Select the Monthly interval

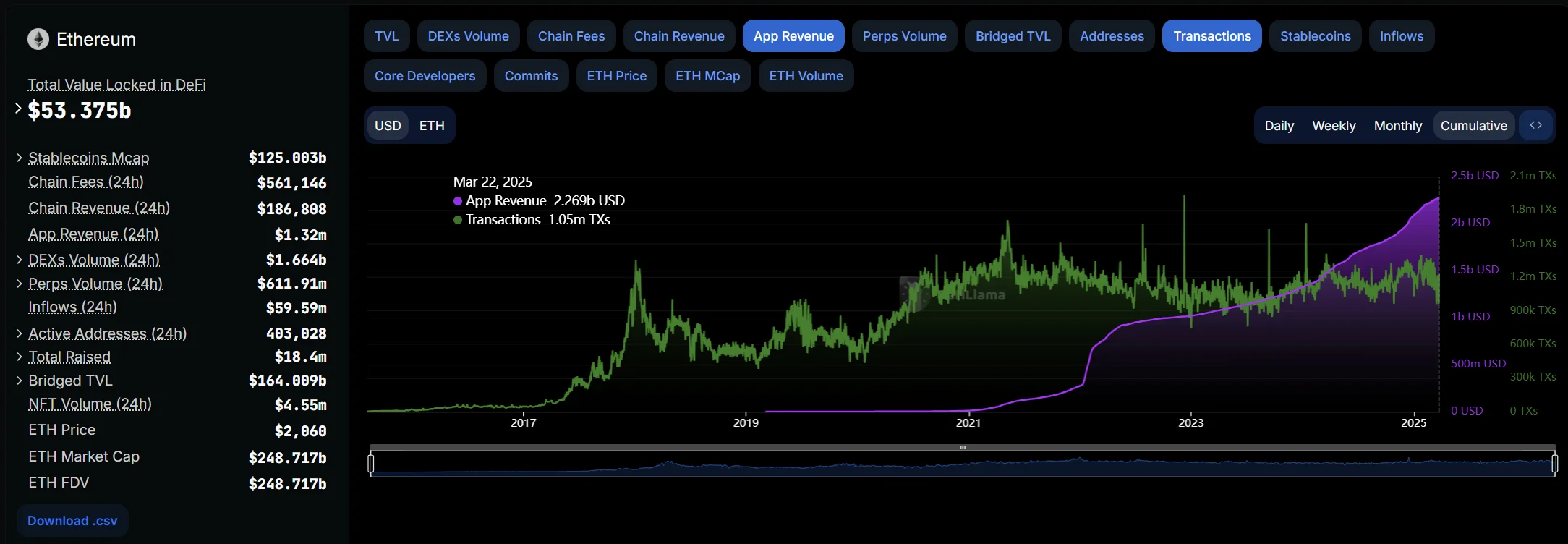click(x=1397, y=126)
